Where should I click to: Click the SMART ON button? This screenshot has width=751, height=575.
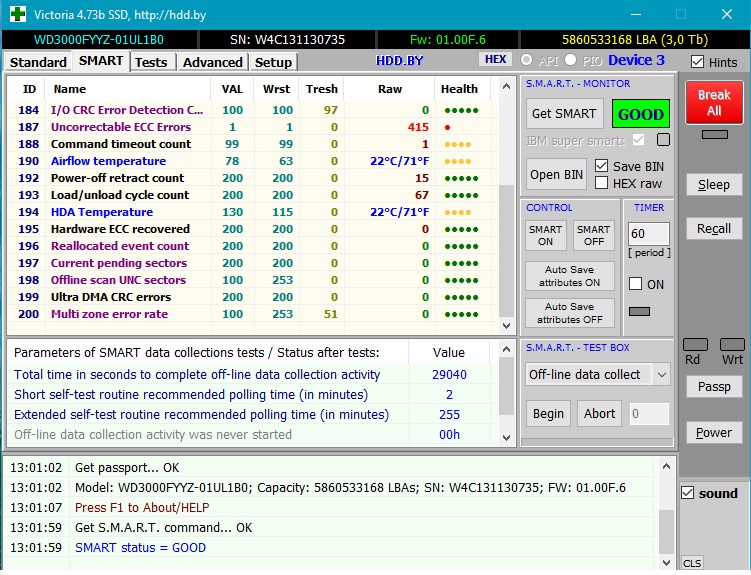pyautogui.click(x=545, y=235)
